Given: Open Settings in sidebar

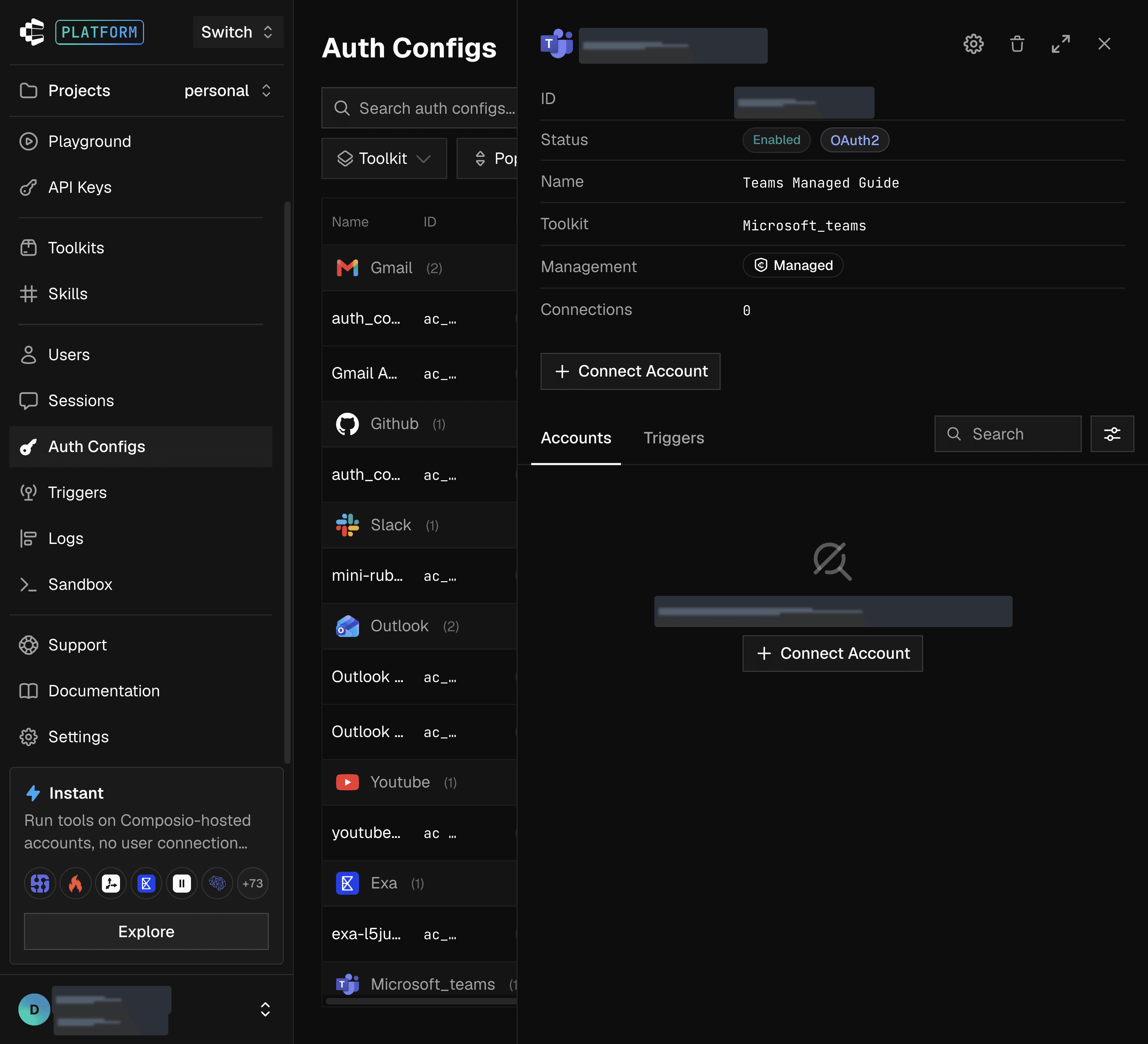Looking at the screenshot, I should click(x=141, y=737).
